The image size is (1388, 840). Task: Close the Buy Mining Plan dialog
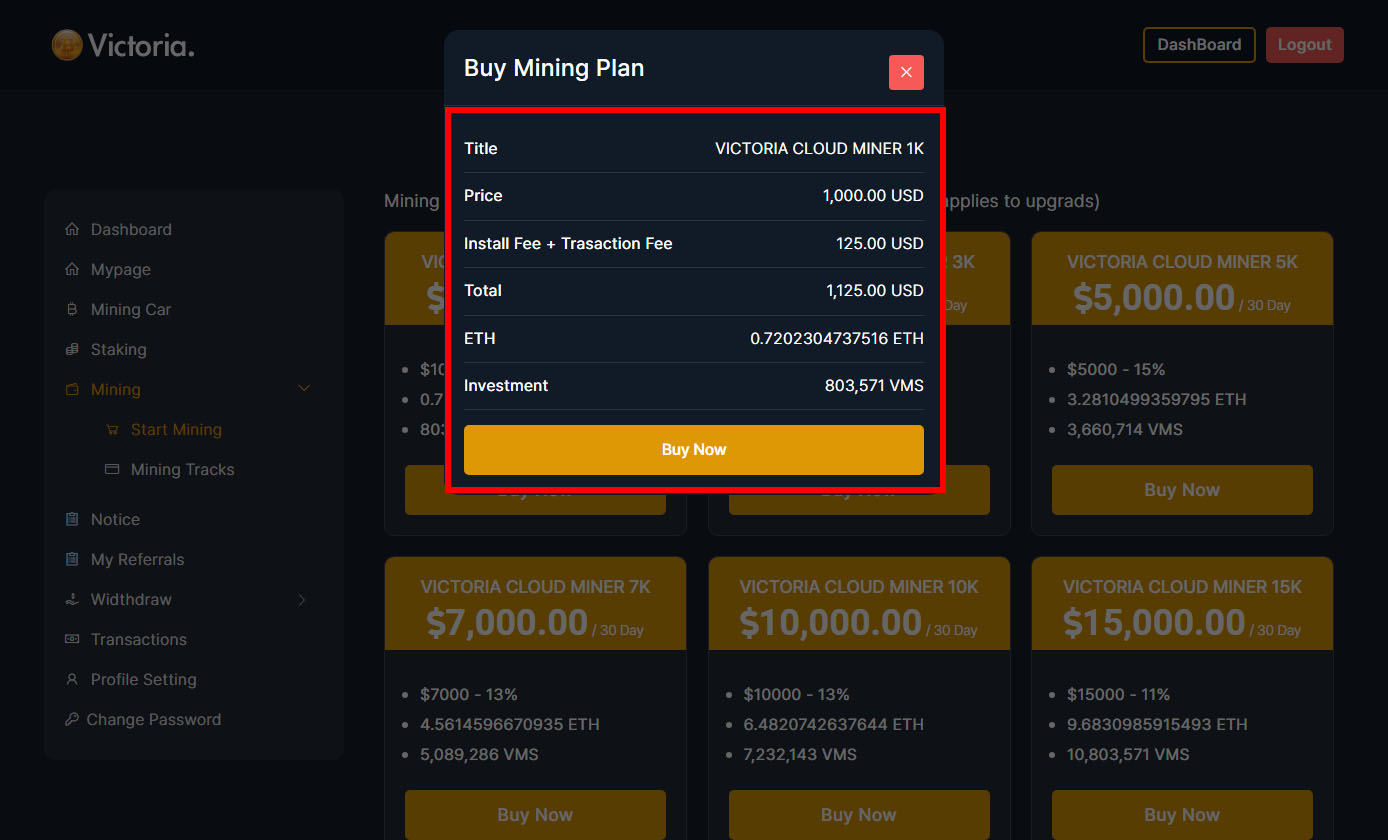coord(906,72)
